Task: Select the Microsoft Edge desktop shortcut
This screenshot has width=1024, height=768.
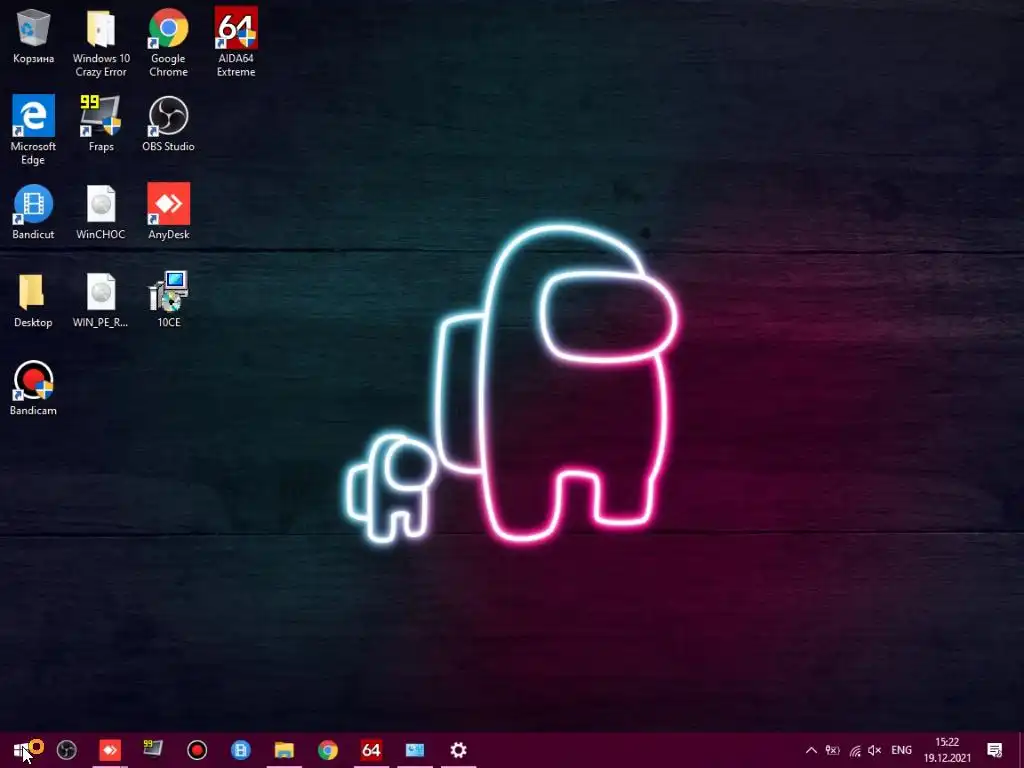Action: (x=33, y=130)
